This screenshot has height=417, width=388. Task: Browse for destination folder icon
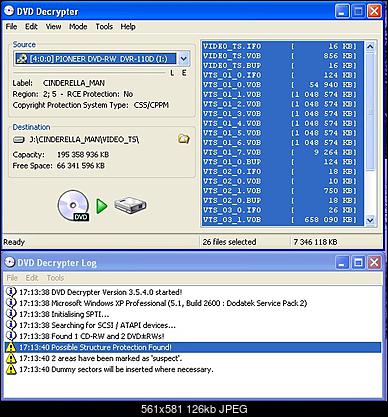[x=184, y=139]
